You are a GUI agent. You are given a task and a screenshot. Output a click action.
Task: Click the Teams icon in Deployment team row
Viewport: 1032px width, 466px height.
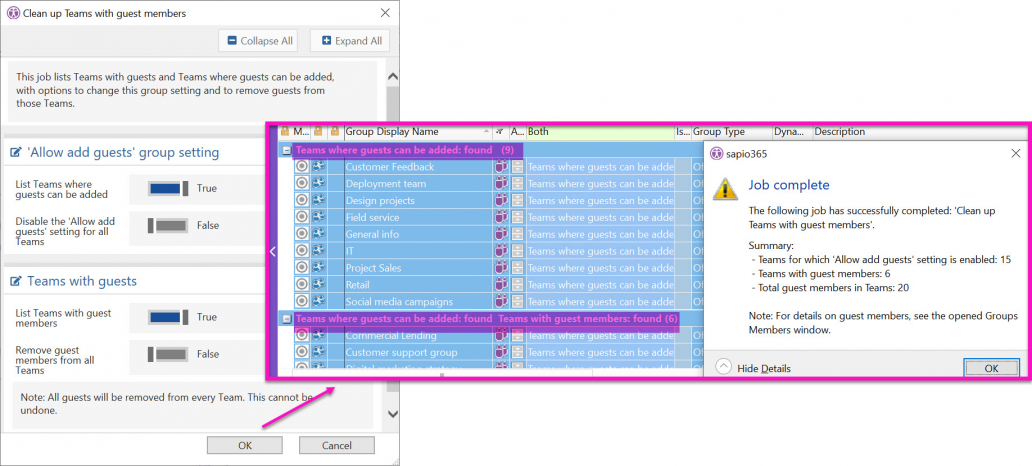pyautogui.click(x=502, y=184)
